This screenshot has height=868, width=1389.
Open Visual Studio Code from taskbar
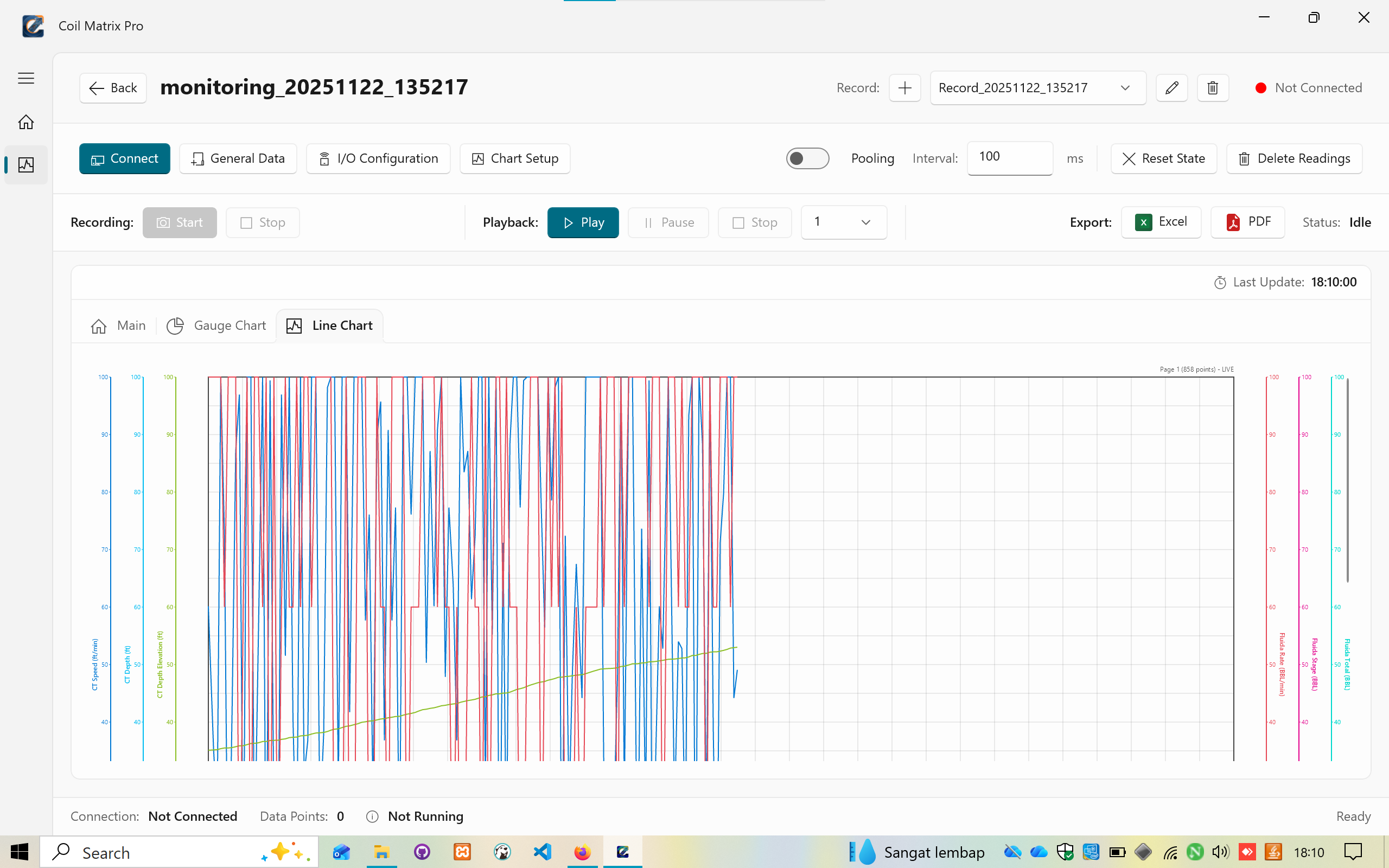tap(543, 852)
